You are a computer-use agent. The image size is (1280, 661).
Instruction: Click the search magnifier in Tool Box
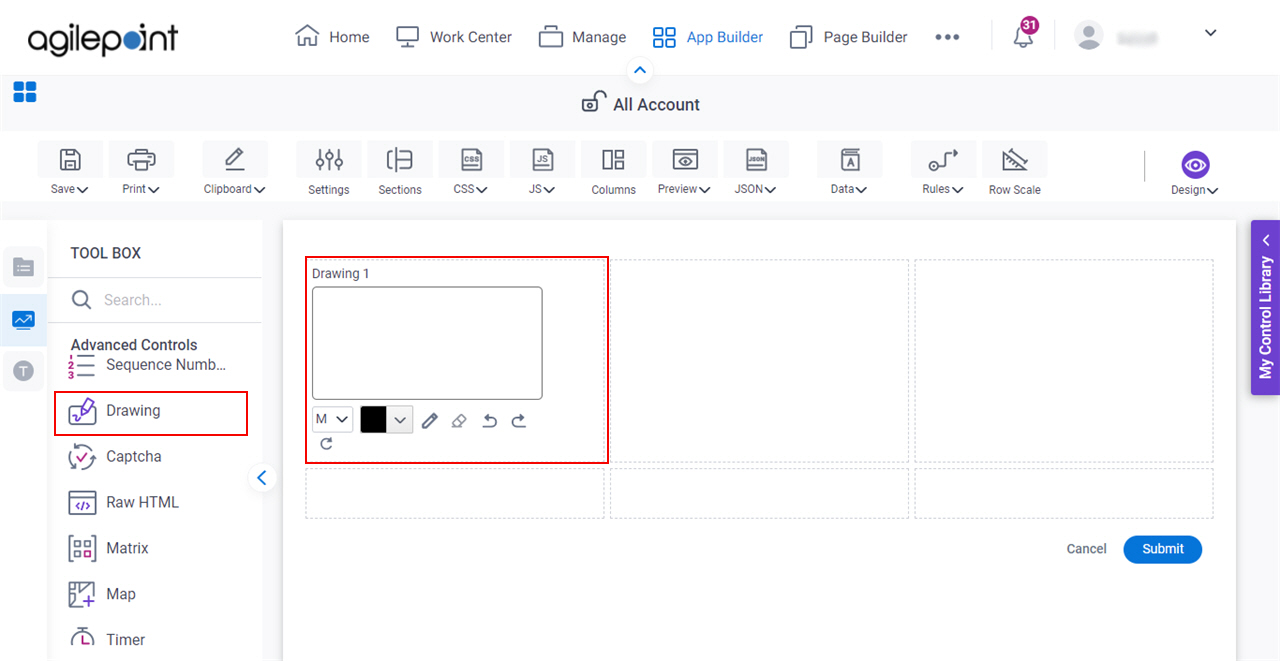(82, 299)
